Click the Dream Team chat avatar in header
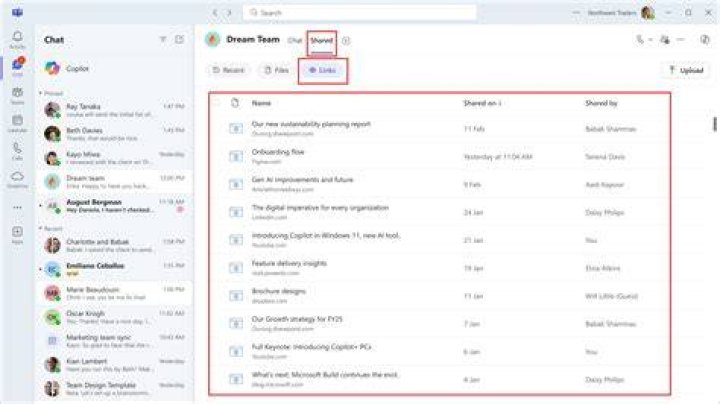The height and width of the screenshot is (404, 720). (212, 40)
